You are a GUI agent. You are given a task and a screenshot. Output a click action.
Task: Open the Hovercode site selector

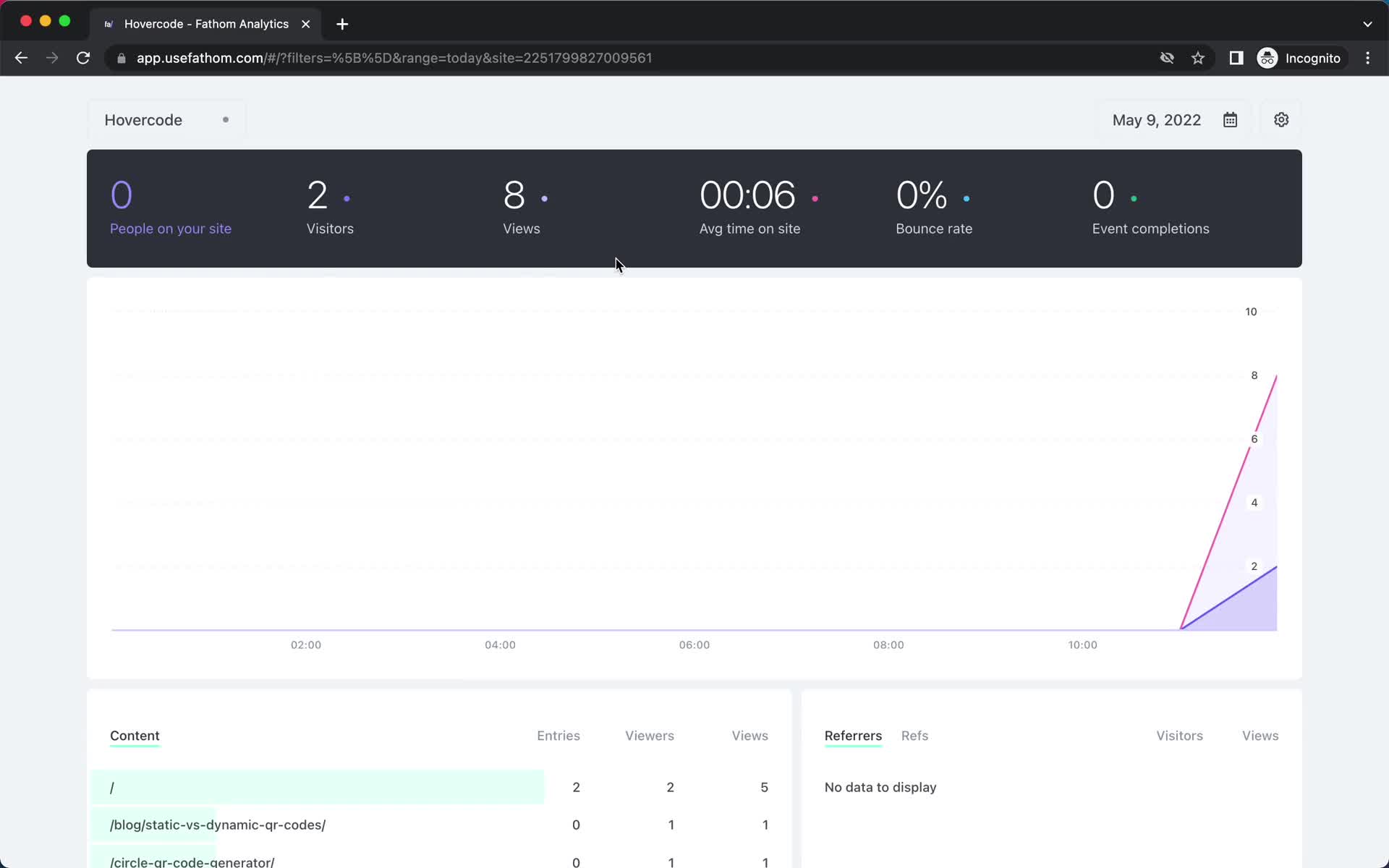tap(166, 120)
